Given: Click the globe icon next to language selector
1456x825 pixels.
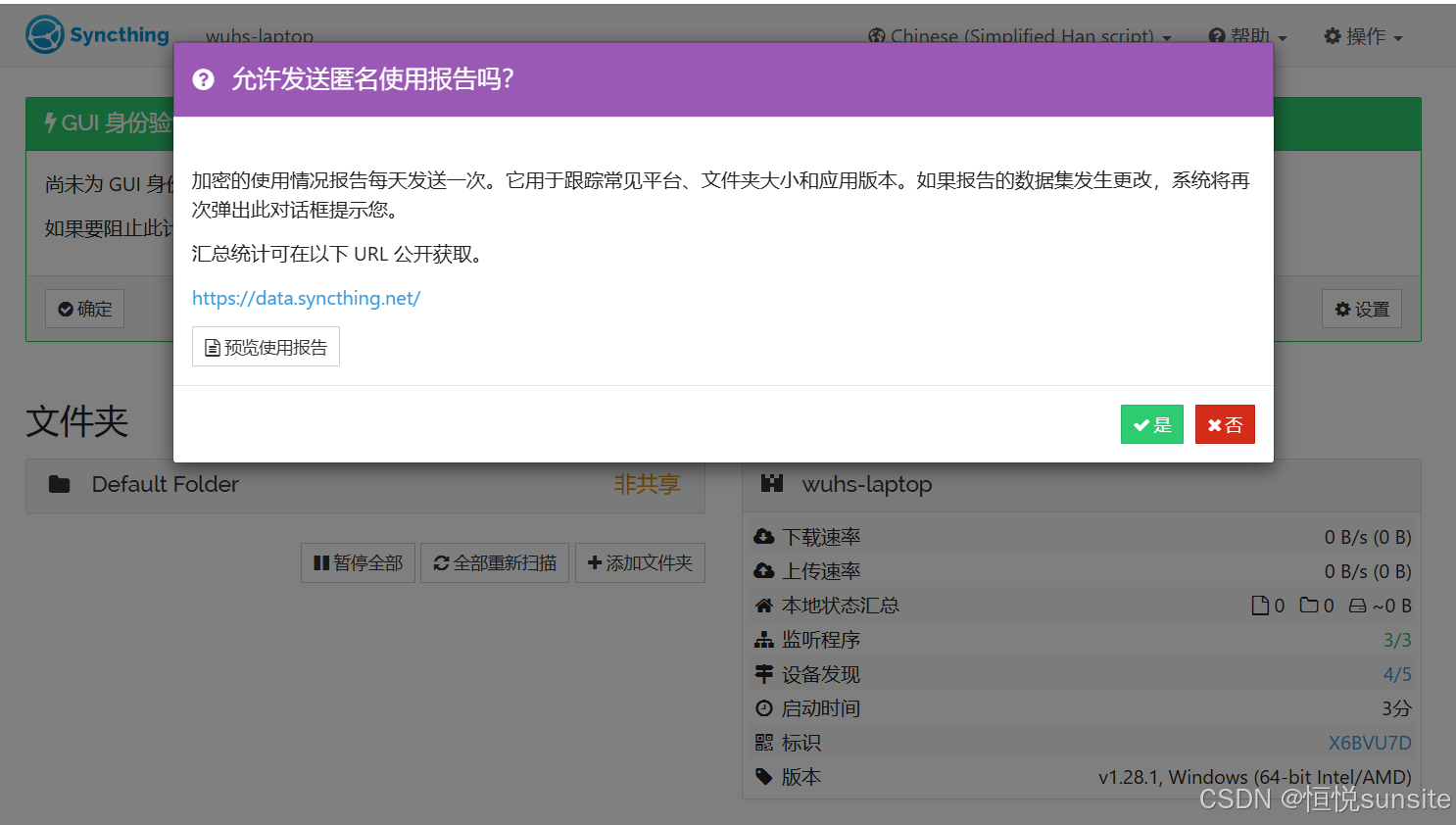Looking at the screenshot, I should click(x=877, y=36).
